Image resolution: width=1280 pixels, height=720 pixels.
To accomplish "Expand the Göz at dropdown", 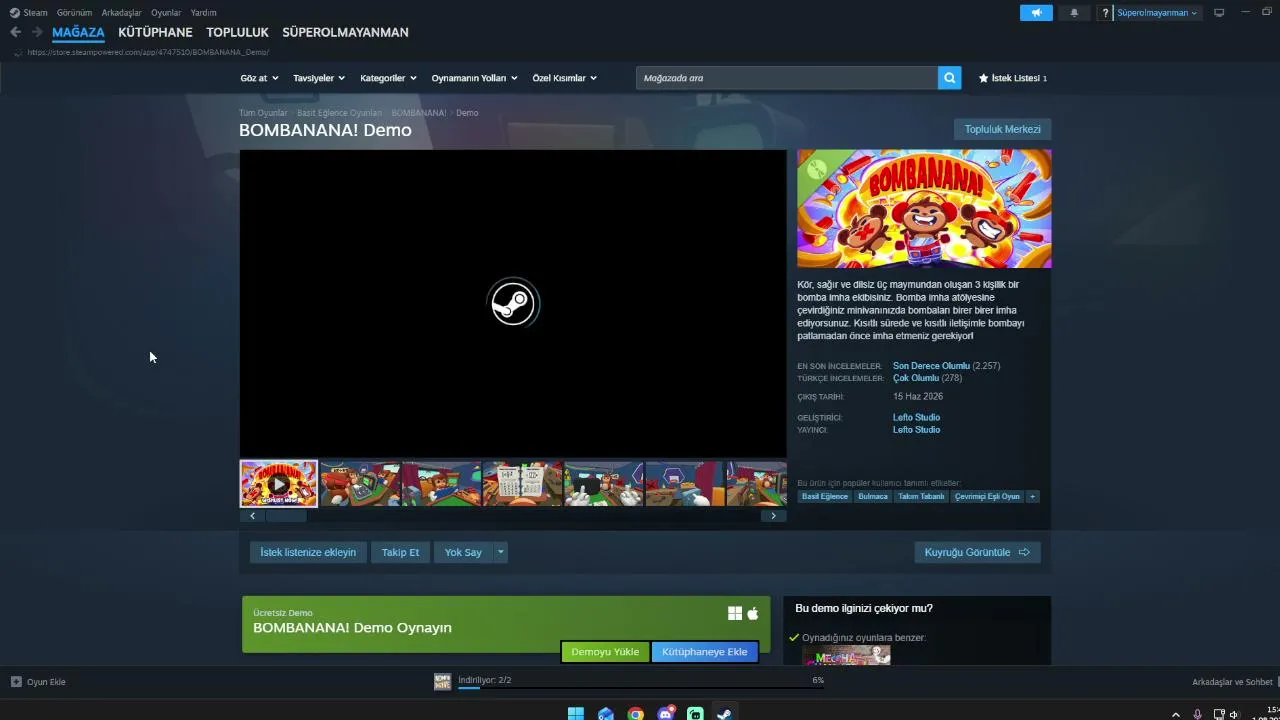I will 259,78.
